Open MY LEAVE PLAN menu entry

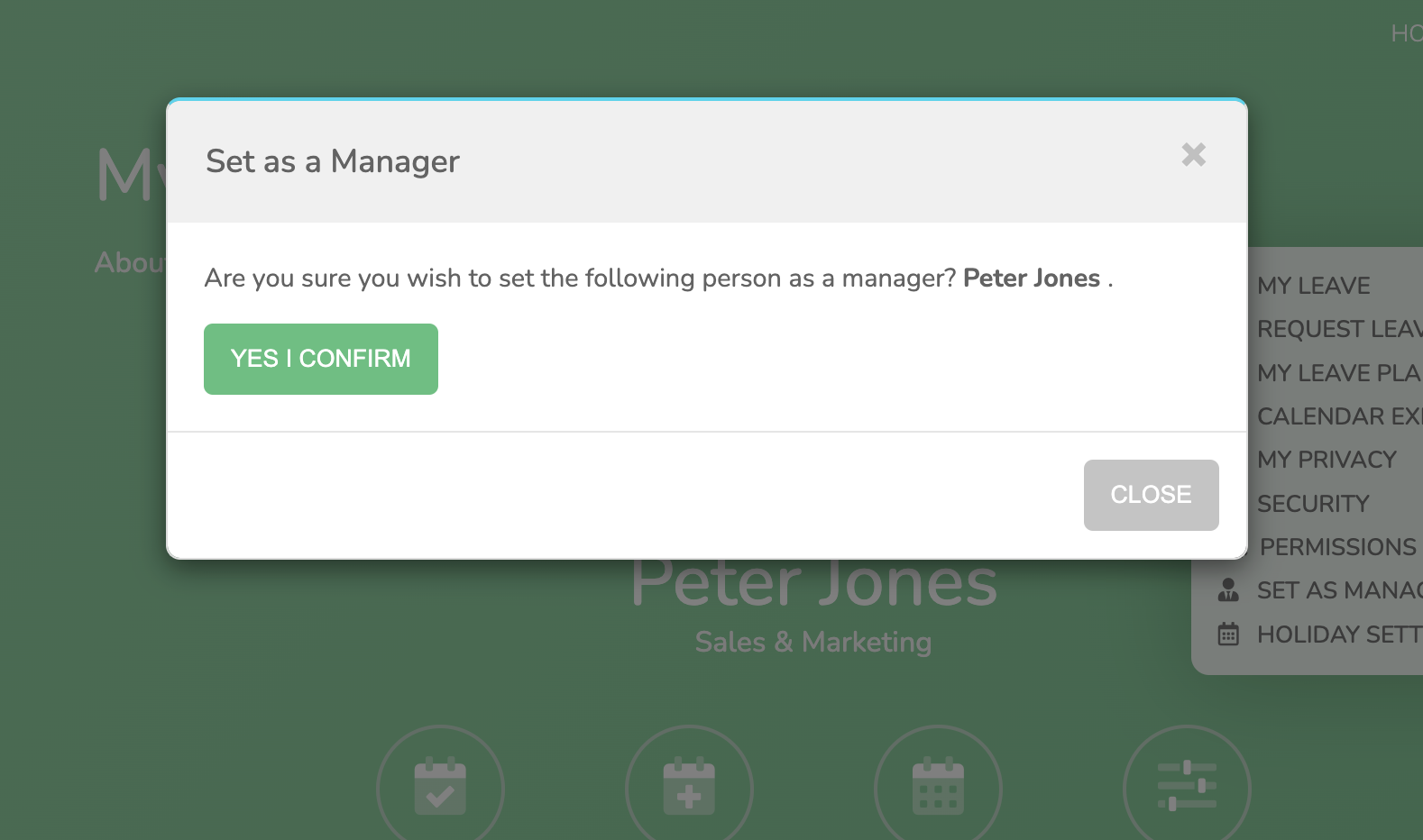[x=1340, y=373]
